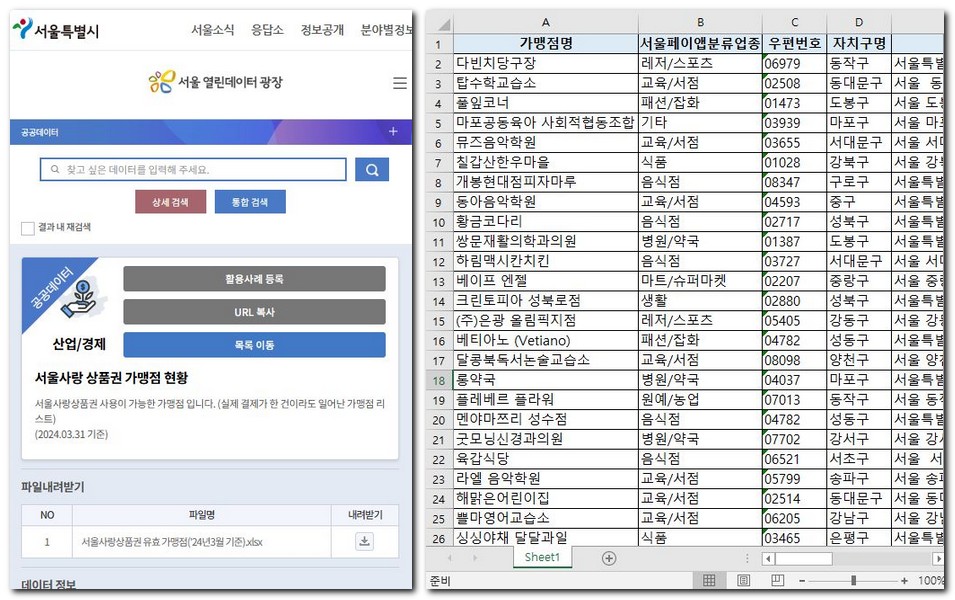Enable the 결과 내 재검색 checkbox
This screenshot has width=955, height=600.
(x=28, y=227)
